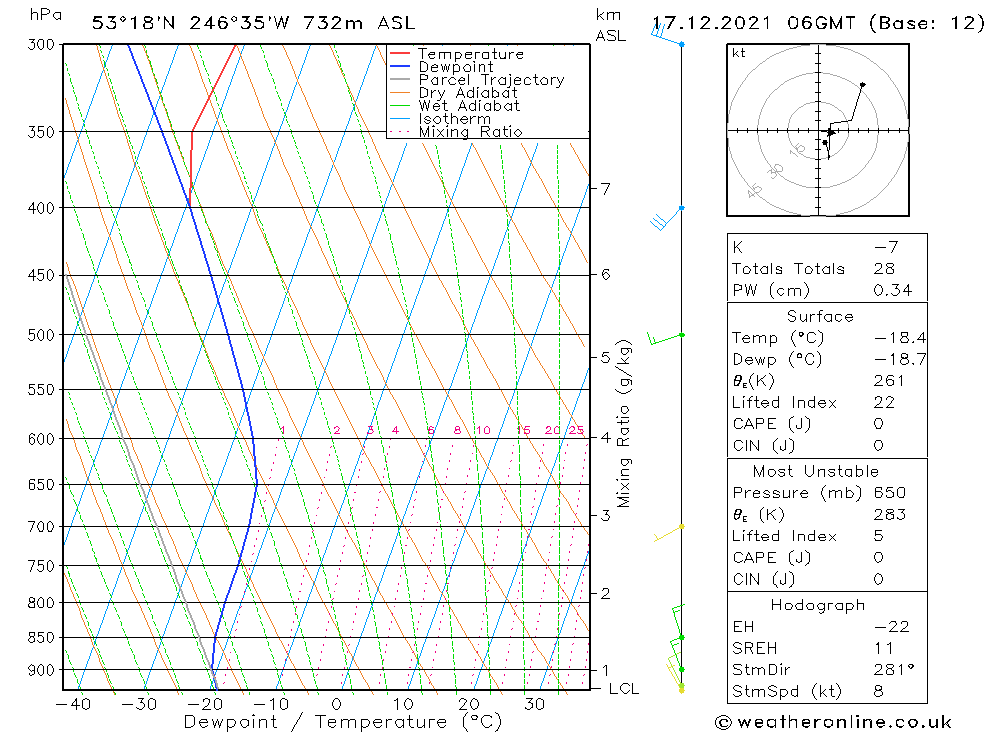Click the 732m ASL elevation text
Viewport: 1000px width, 733px height.
(x=359, y=24)
